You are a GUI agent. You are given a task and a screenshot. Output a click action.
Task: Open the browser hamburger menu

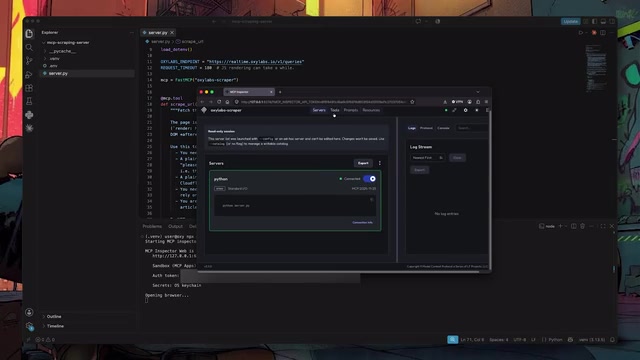point(486,102)
